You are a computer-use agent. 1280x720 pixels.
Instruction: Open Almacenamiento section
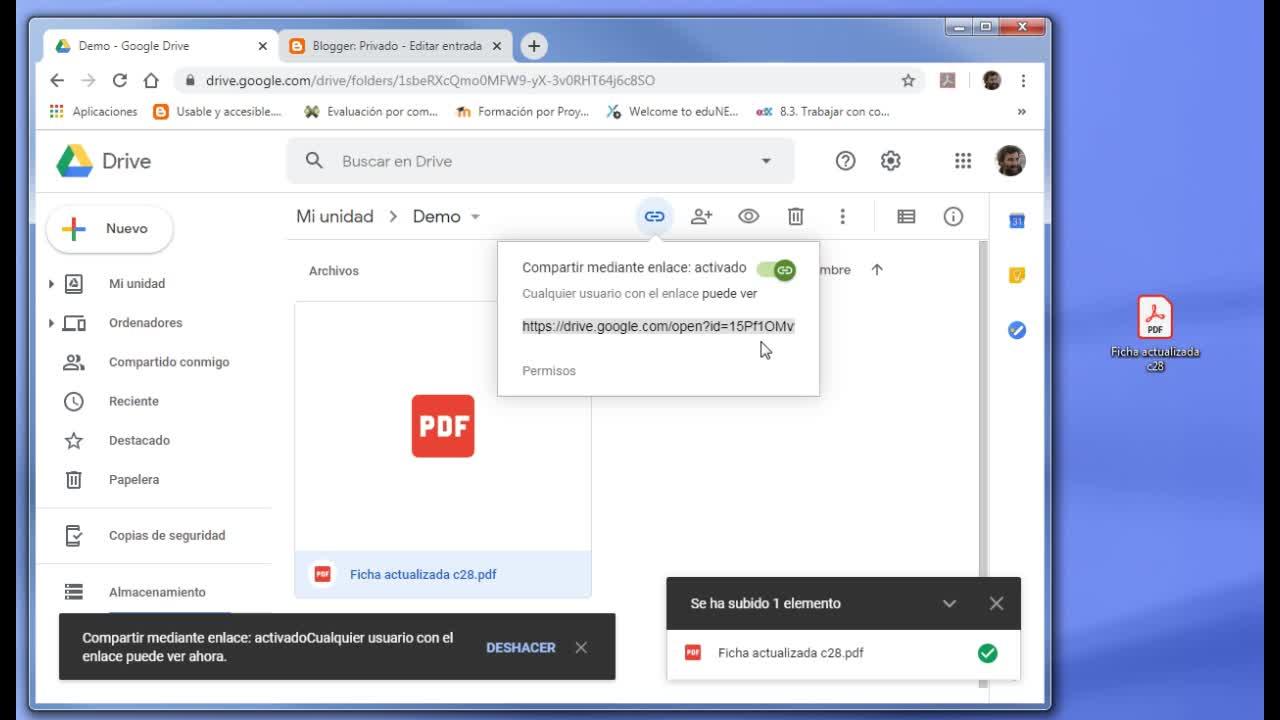[x=157, y=592]
